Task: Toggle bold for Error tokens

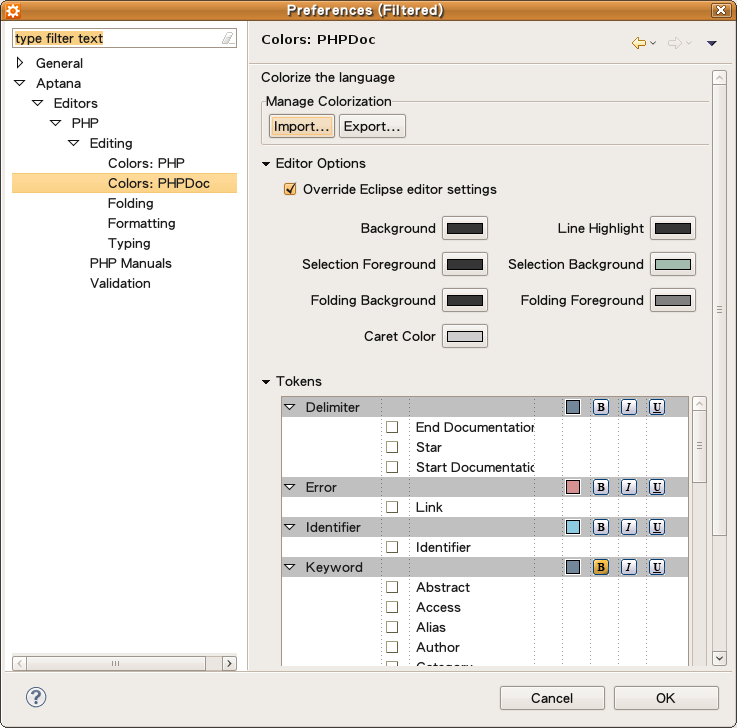Action: 601,487
